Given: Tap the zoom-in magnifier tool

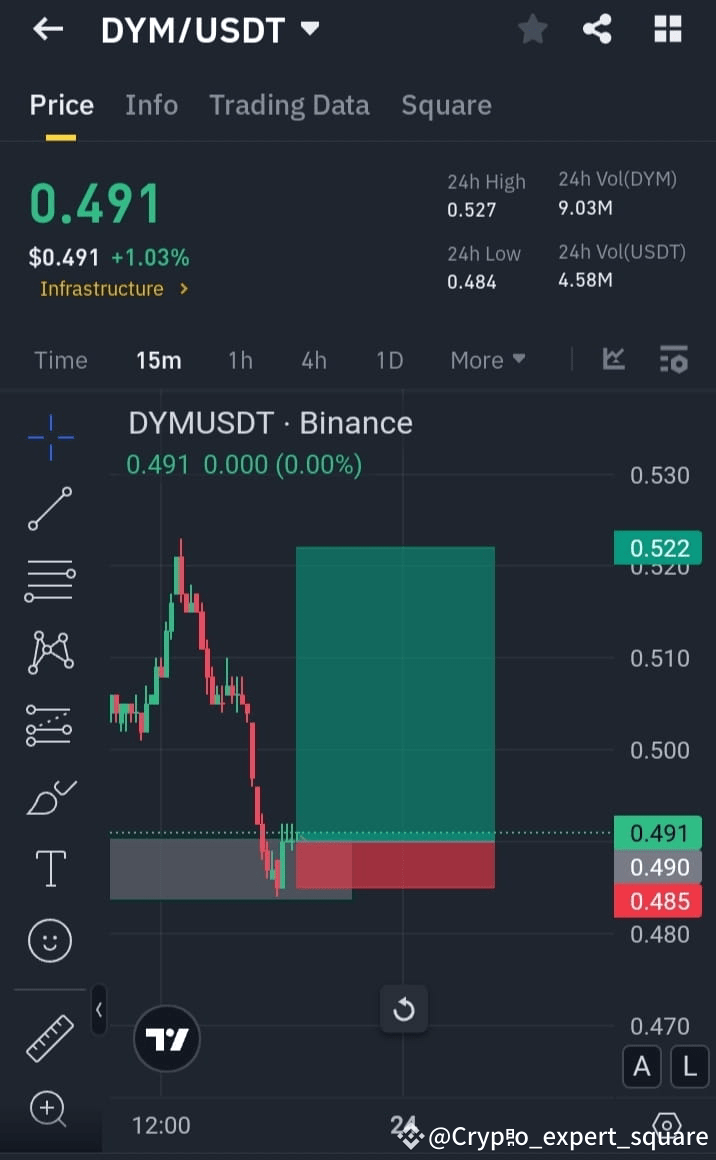Looking at the screenshot, I should (48, 1109).
